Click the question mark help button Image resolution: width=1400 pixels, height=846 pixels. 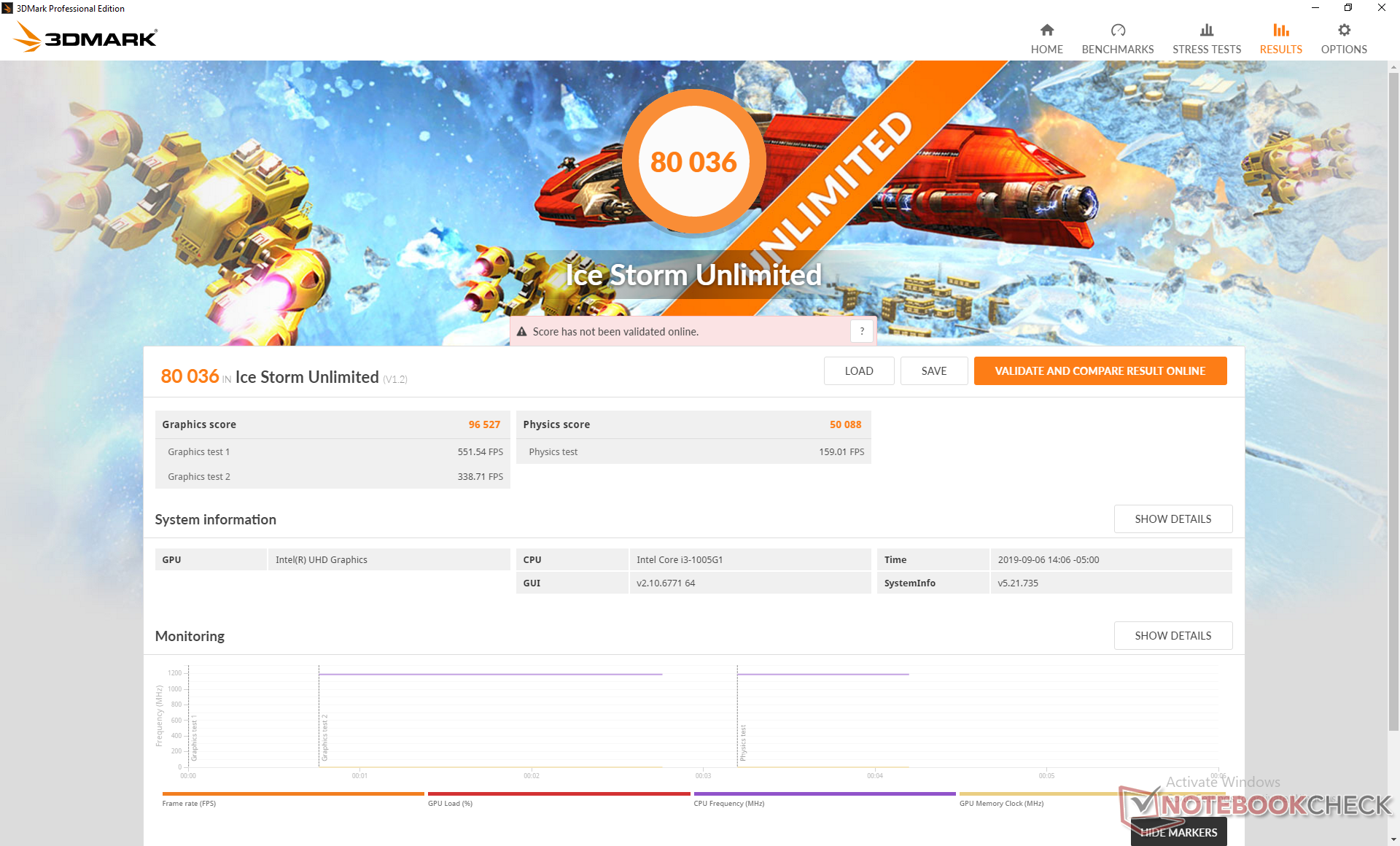click(x=862, y=331)
